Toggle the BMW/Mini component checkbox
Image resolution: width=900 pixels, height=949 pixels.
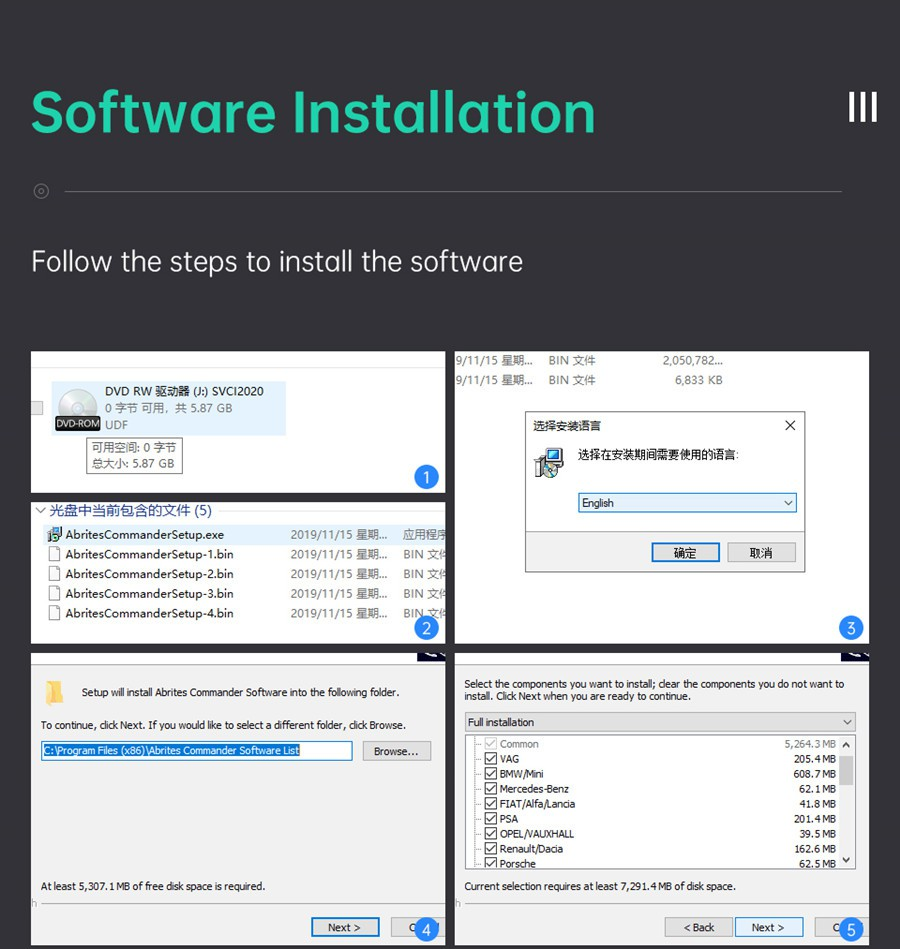[x=490, y=774]
